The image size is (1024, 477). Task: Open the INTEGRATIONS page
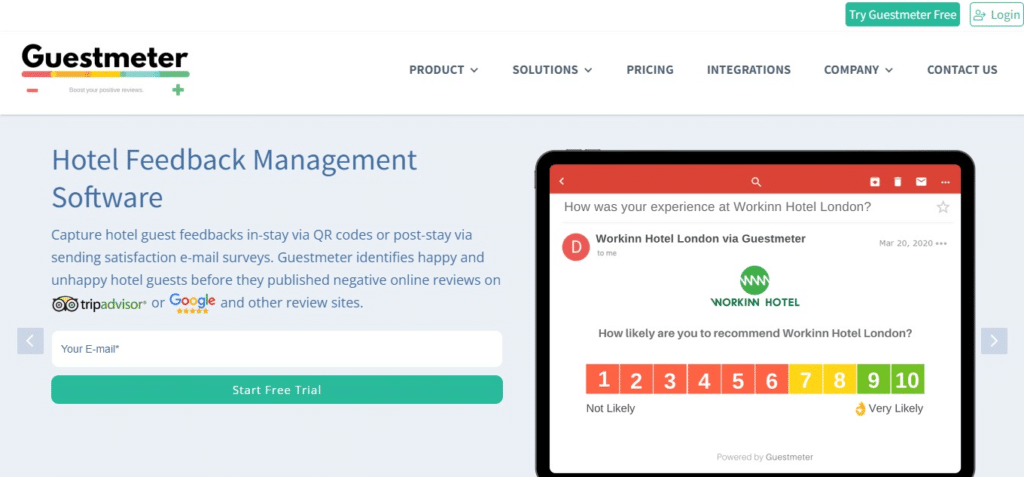(748, 70)
